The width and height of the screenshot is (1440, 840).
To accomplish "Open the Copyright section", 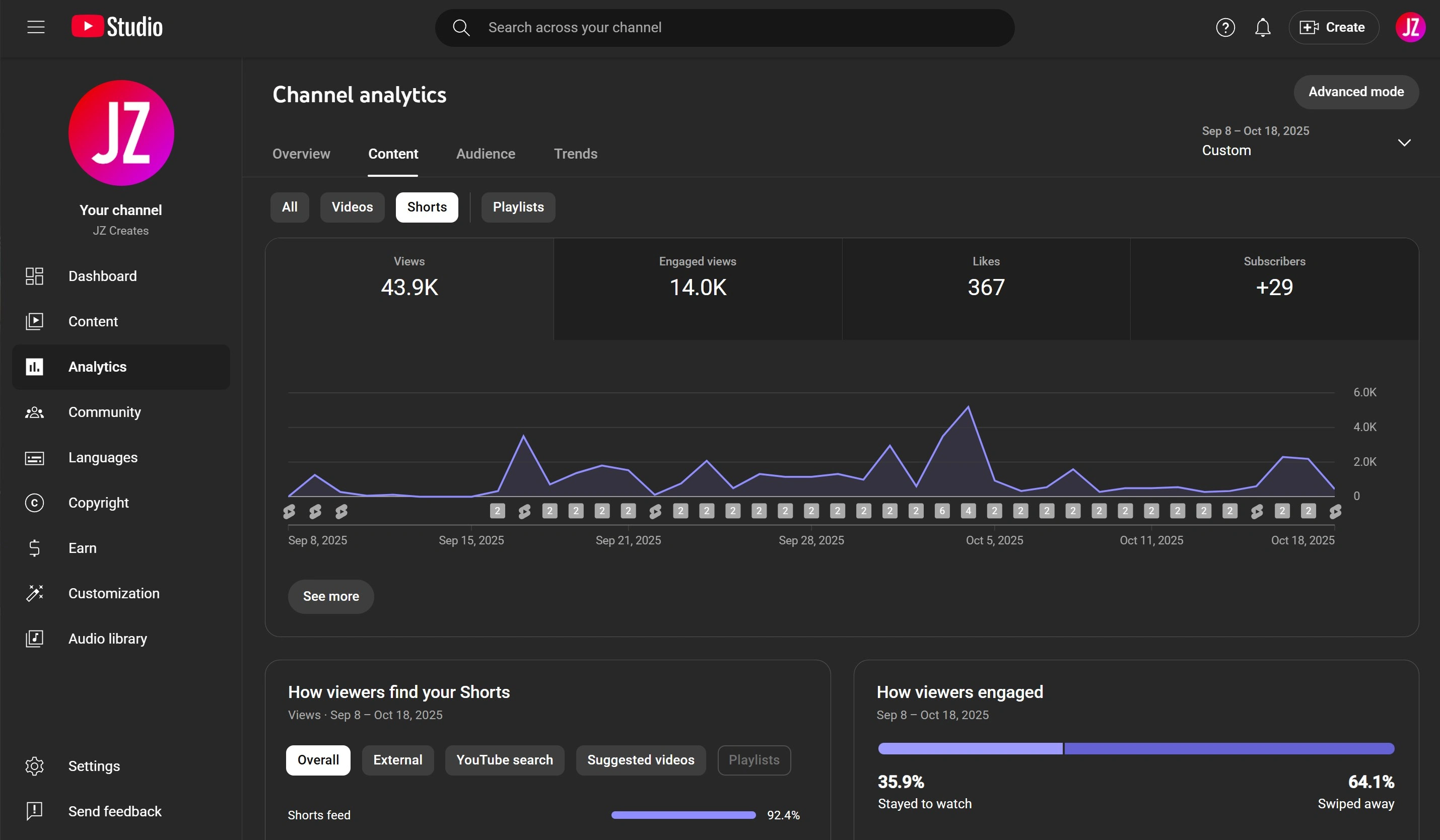I will click(x=98, y=503).
